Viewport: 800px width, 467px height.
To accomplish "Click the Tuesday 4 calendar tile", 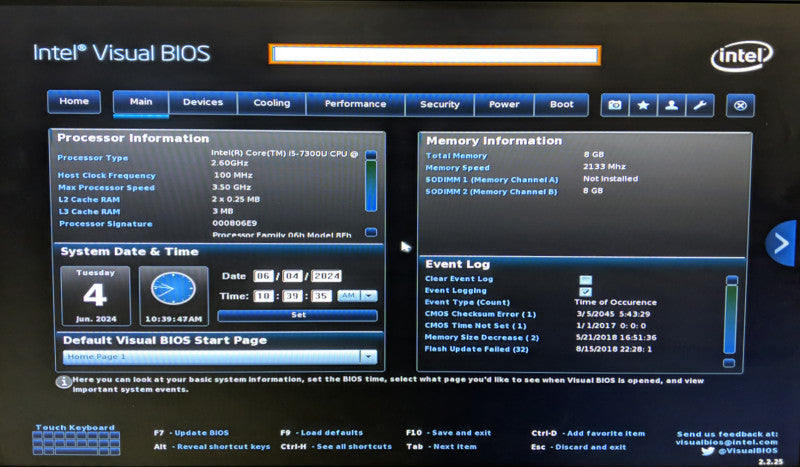I will coord(95,296).
